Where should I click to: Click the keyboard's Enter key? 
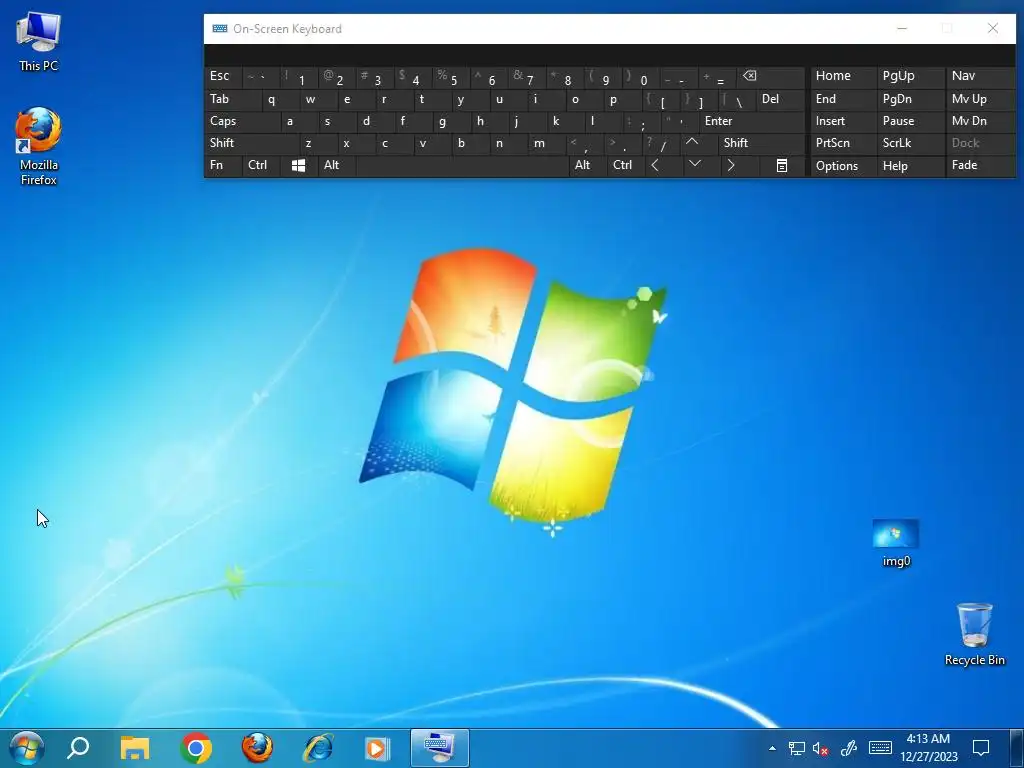click(x=752, y=121)
